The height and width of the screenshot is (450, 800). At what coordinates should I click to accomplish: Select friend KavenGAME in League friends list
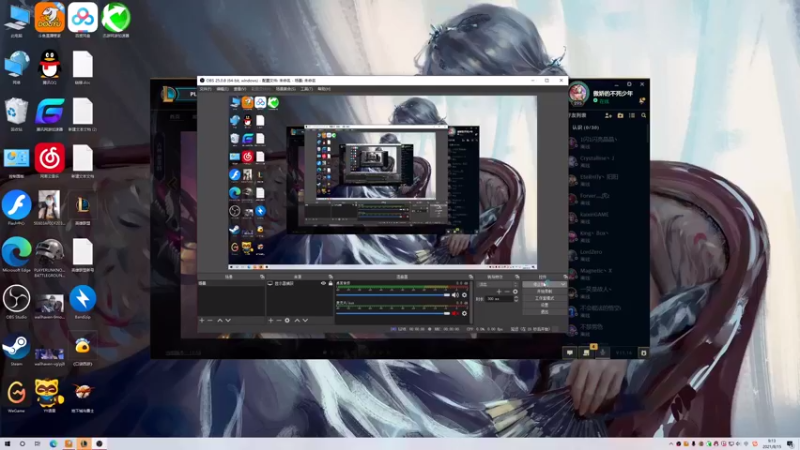tap(608, 217)
